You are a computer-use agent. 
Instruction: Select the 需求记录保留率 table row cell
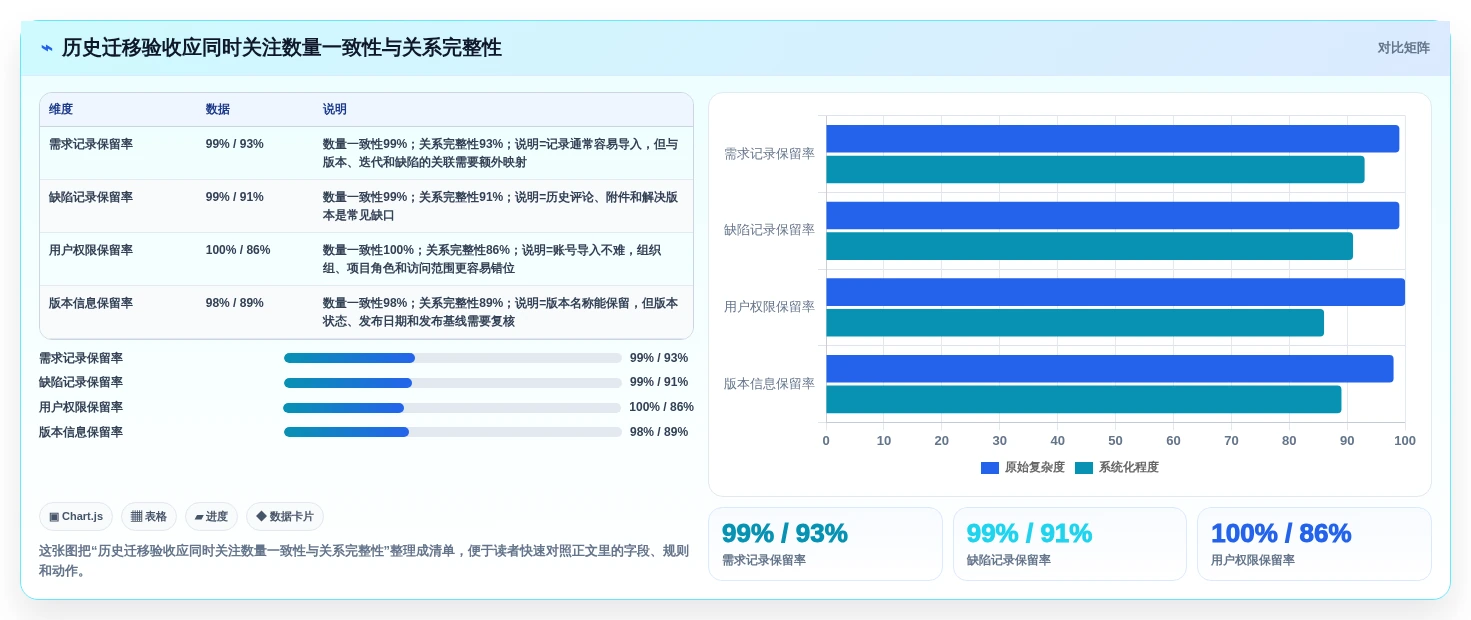[91, 144]
